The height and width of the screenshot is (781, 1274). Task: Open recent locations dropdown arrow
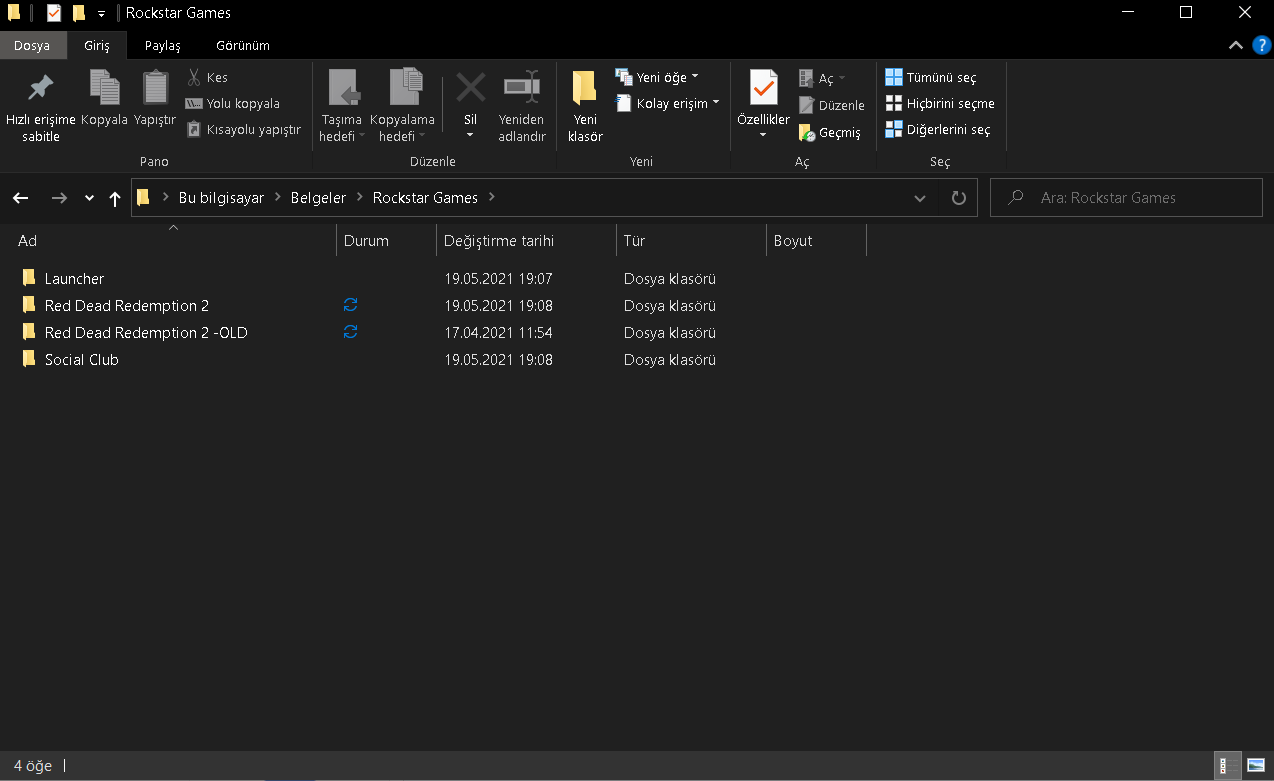tap(89, 198)
